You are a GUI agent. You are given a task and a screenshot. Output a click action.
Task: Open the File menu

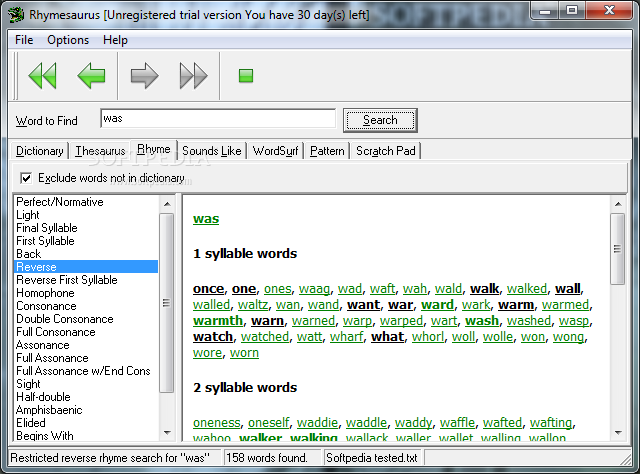[x=24, y=40]
